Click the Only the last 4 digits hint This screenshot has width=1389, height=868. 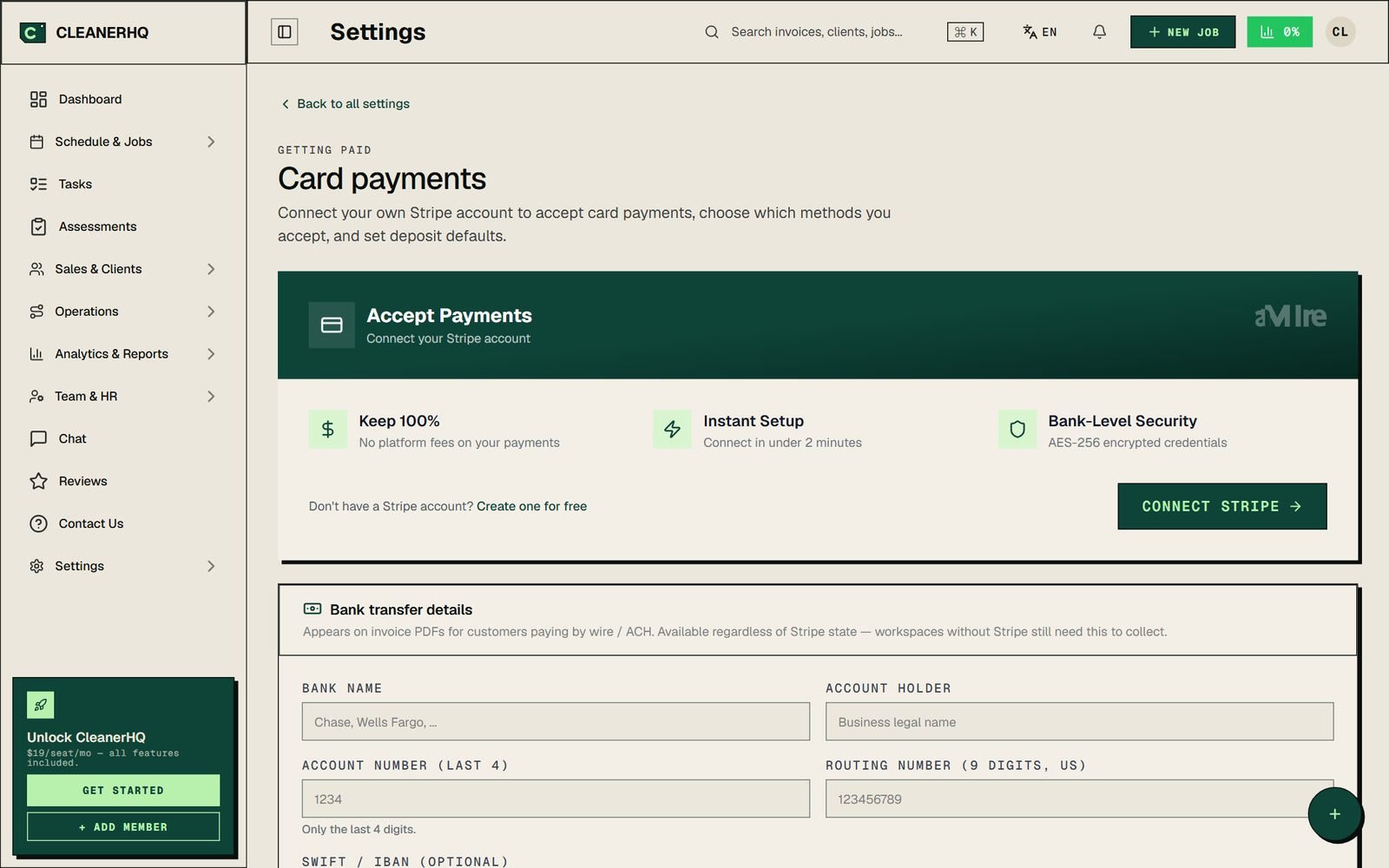[x=359, y=830]
